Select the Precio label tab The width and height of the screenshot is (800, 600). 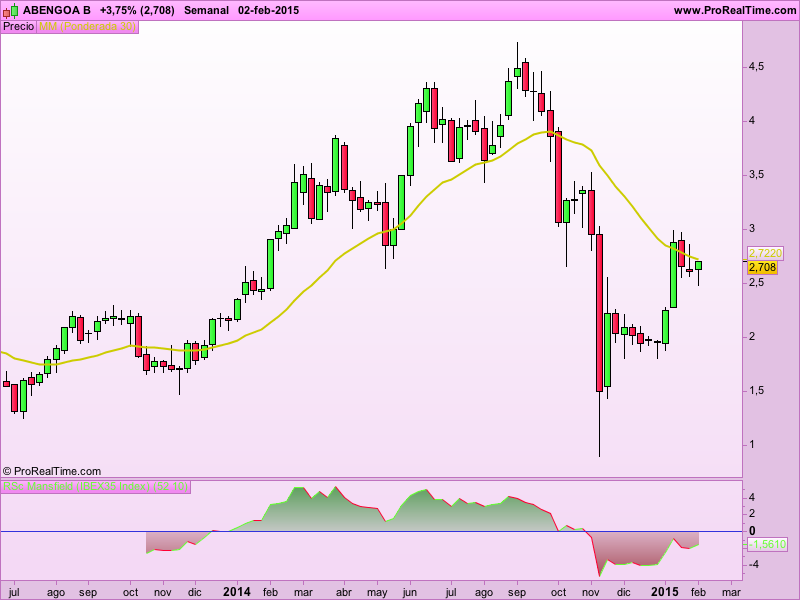[18, 27]
